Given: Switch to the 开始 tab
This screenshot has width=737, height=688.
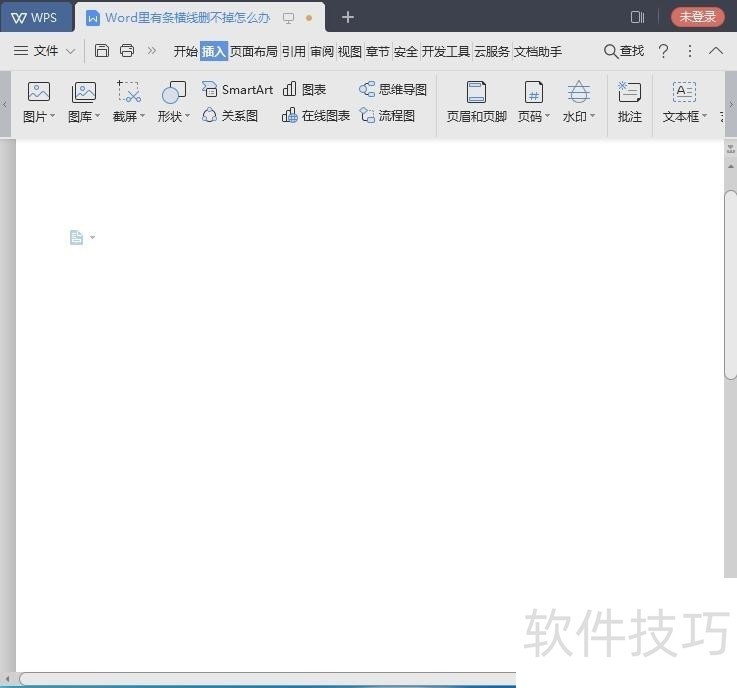Looking at the screenshot, I should click(186, 51).
